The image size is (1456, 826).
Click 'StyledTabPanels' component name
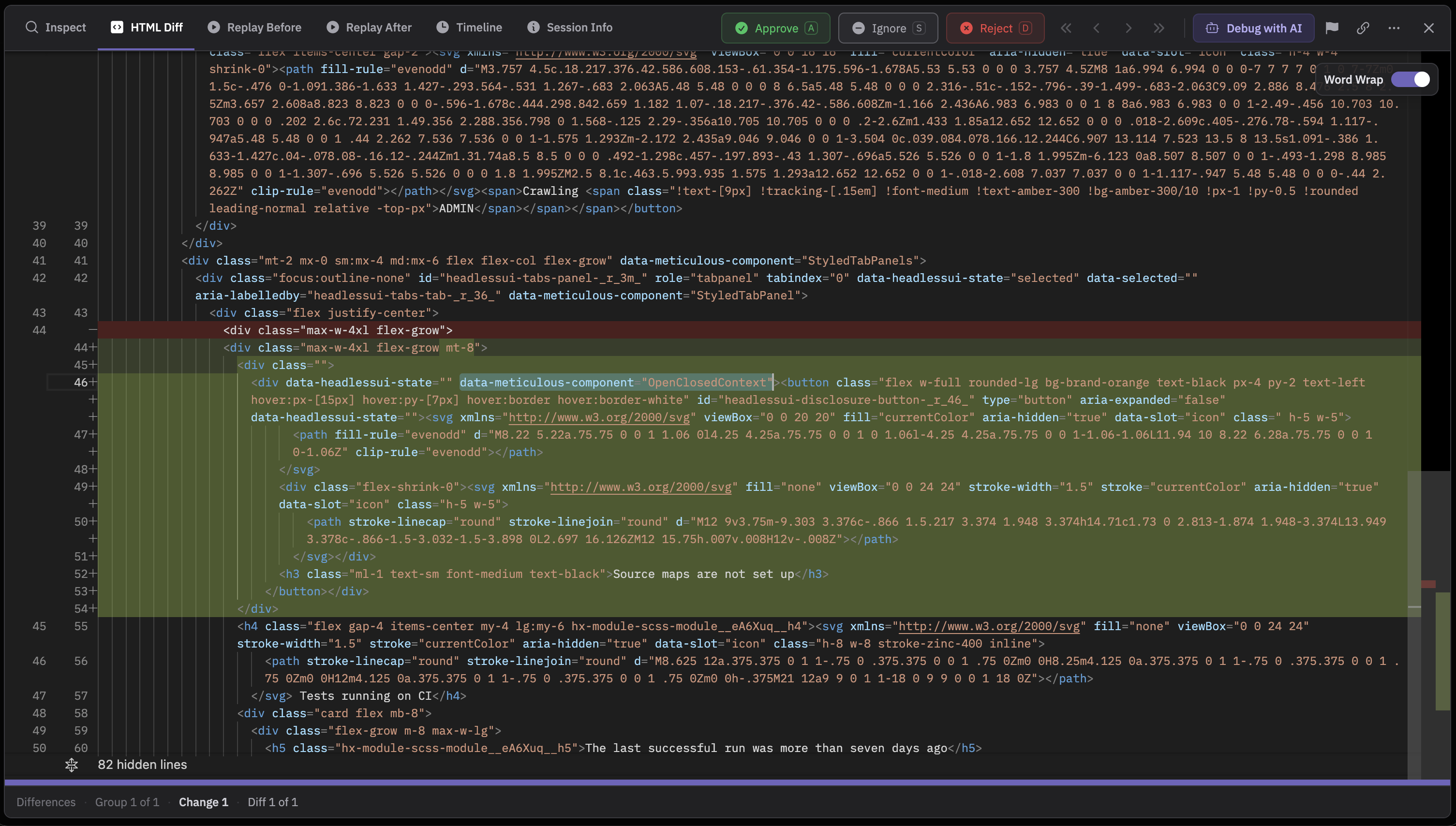pyautogui.click(x=860, y=261)
